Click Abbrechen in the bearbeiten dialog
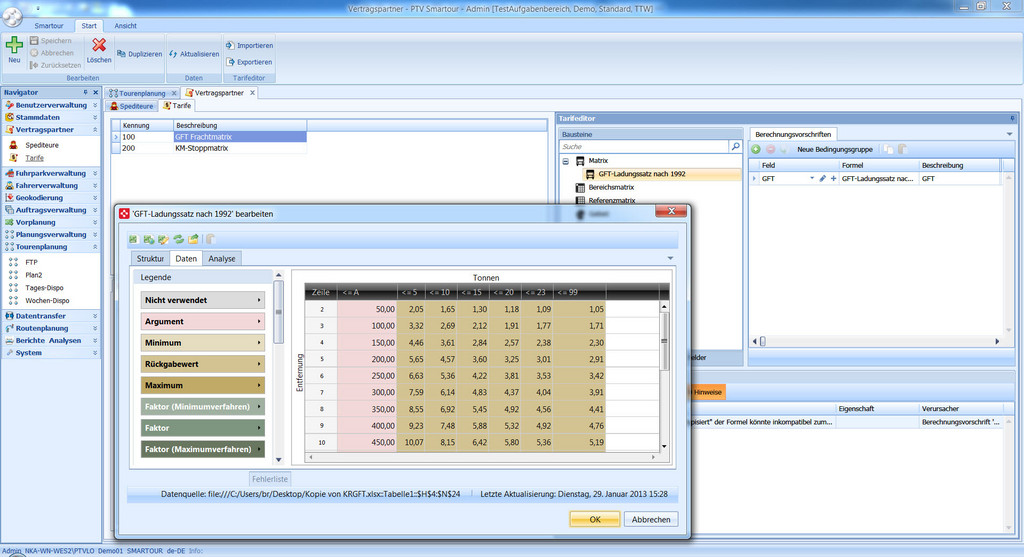Image resolution: width=1024 pixels, height=557 pixels. click(x=650, y=519)
